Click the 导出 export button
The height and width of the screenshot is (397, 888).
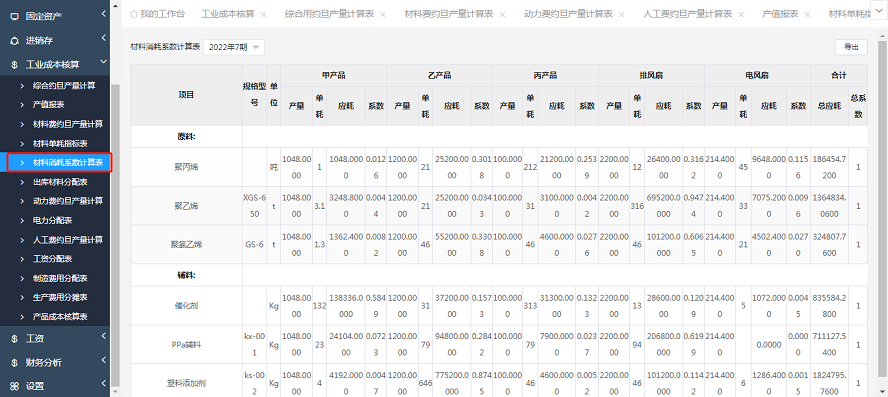pyautogui.click(x=851, y=48)
